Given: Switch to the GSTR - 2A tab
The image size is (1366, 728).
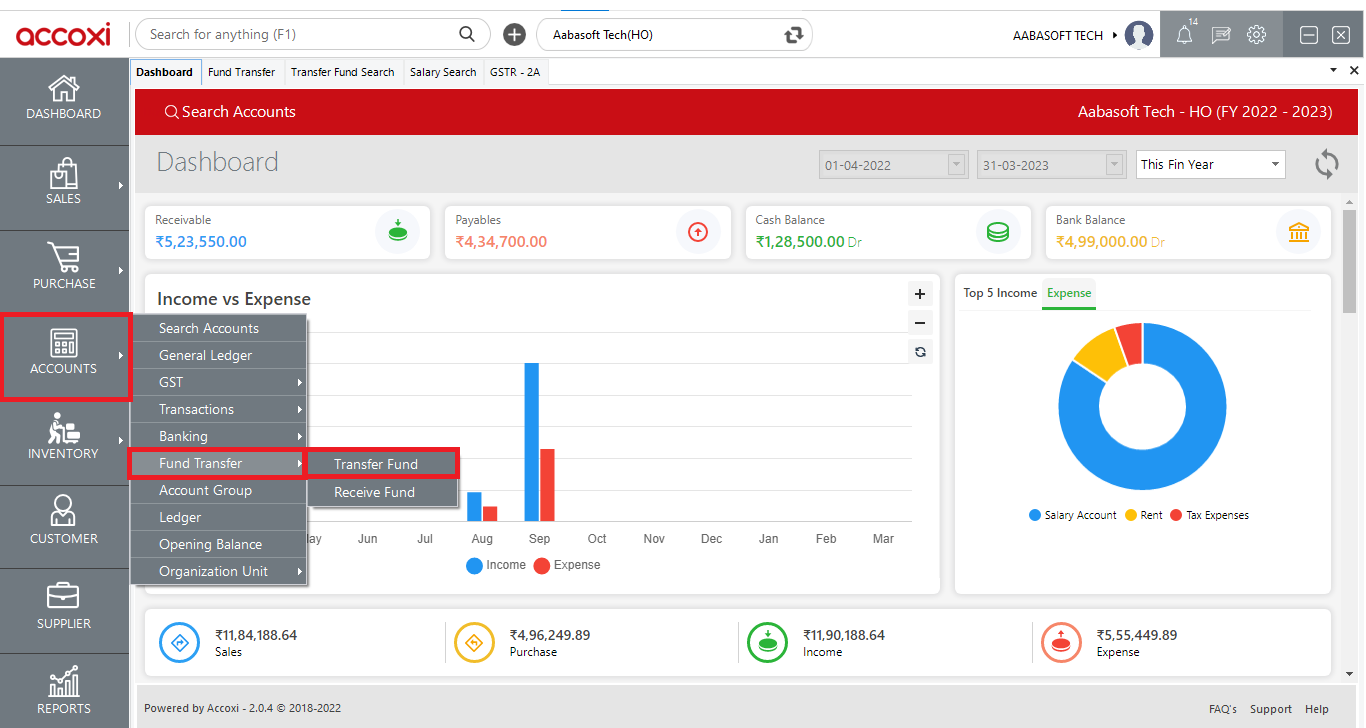Looking at the screenshot, I should tap(515, 72).
